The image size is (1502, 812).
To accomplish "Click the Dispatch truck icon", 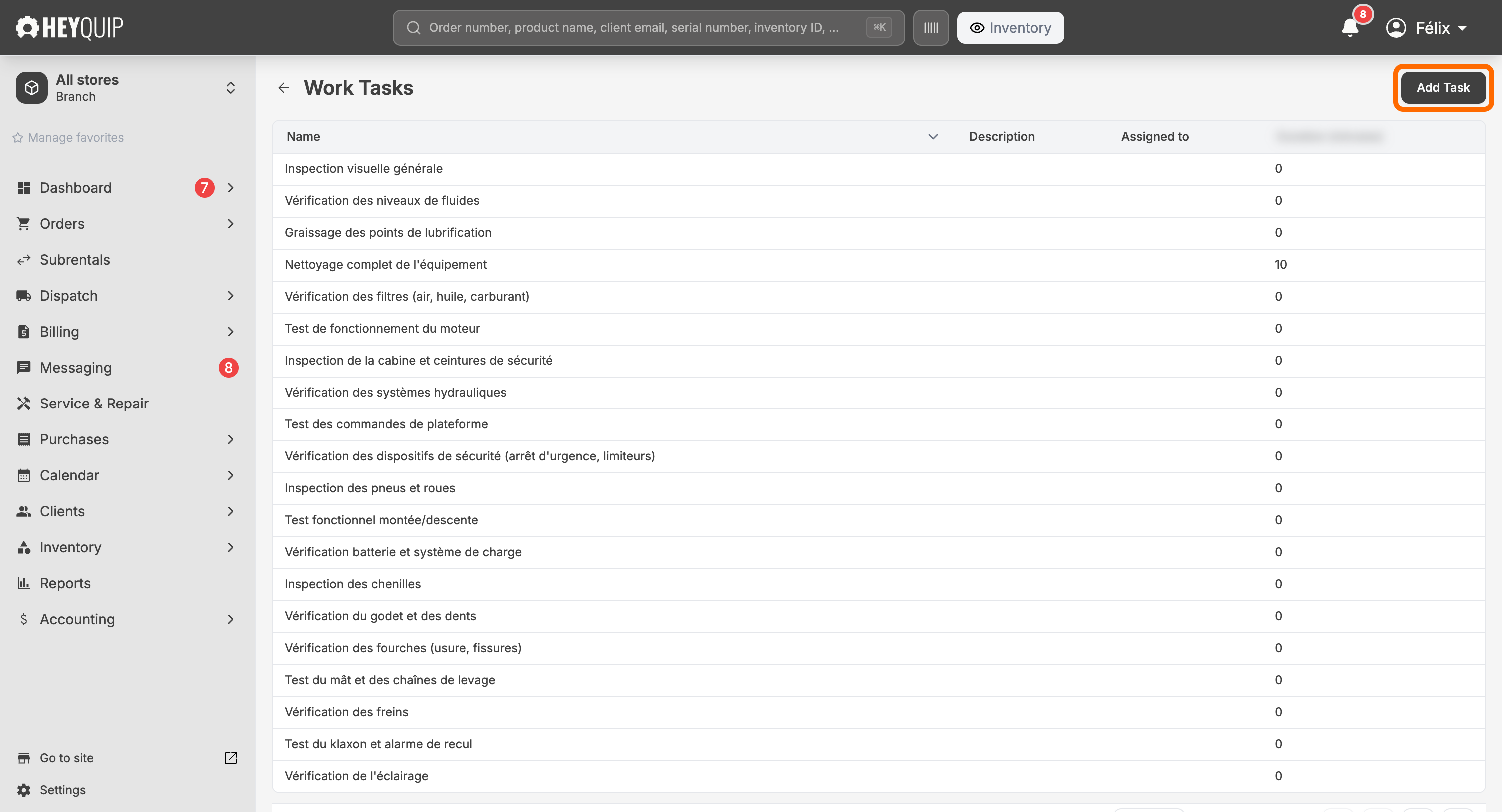I will tap(24, 296).
